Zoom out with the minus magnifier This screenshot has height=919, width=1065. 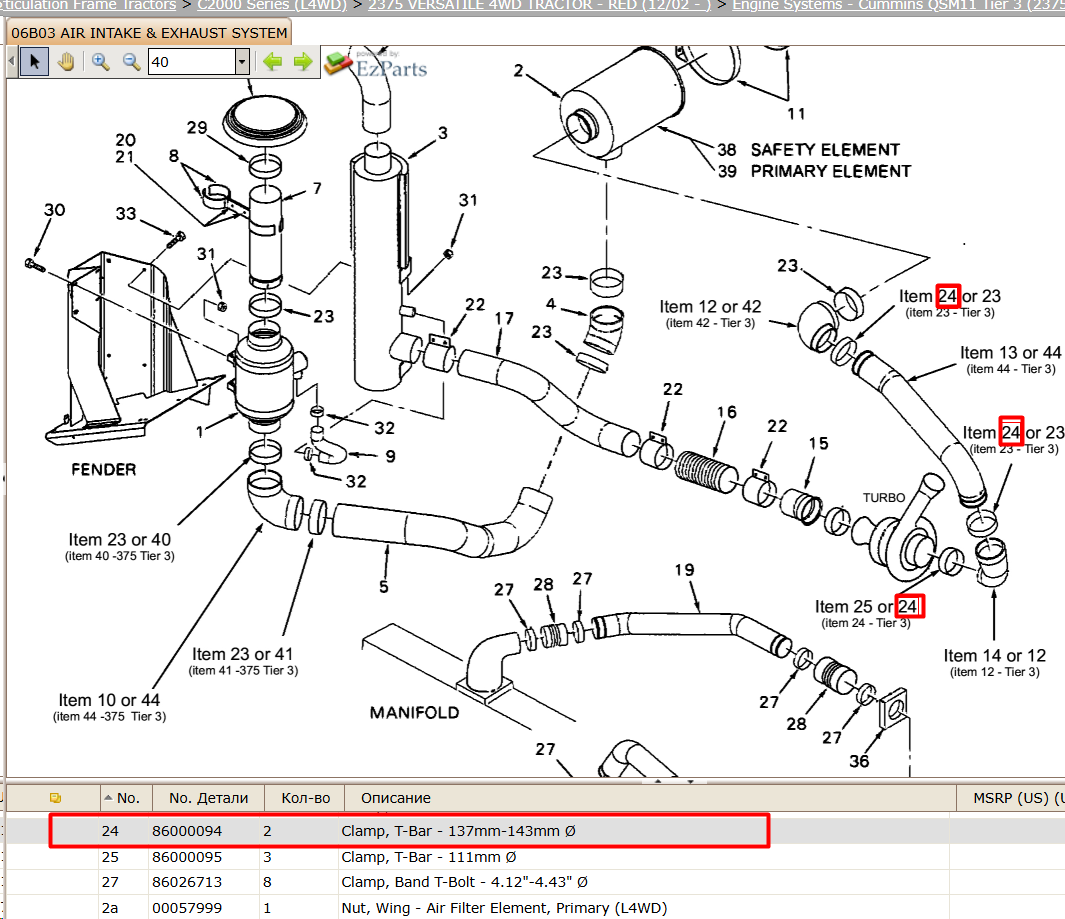(x=131, y=62)
